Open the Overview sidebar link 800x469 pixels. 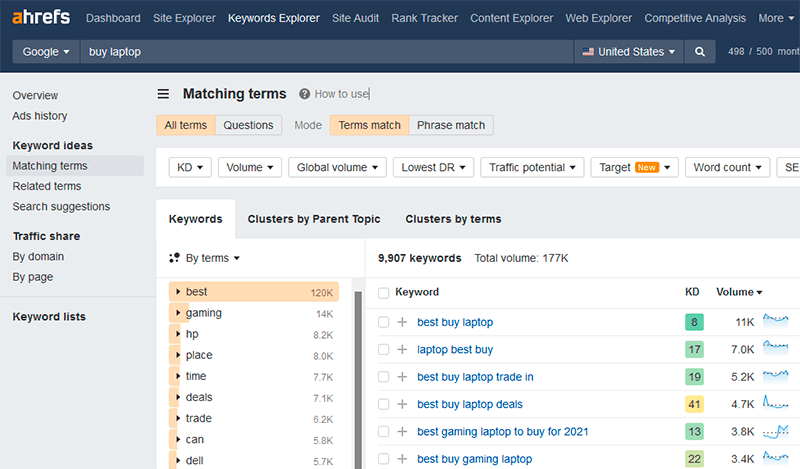pos(35,95)
